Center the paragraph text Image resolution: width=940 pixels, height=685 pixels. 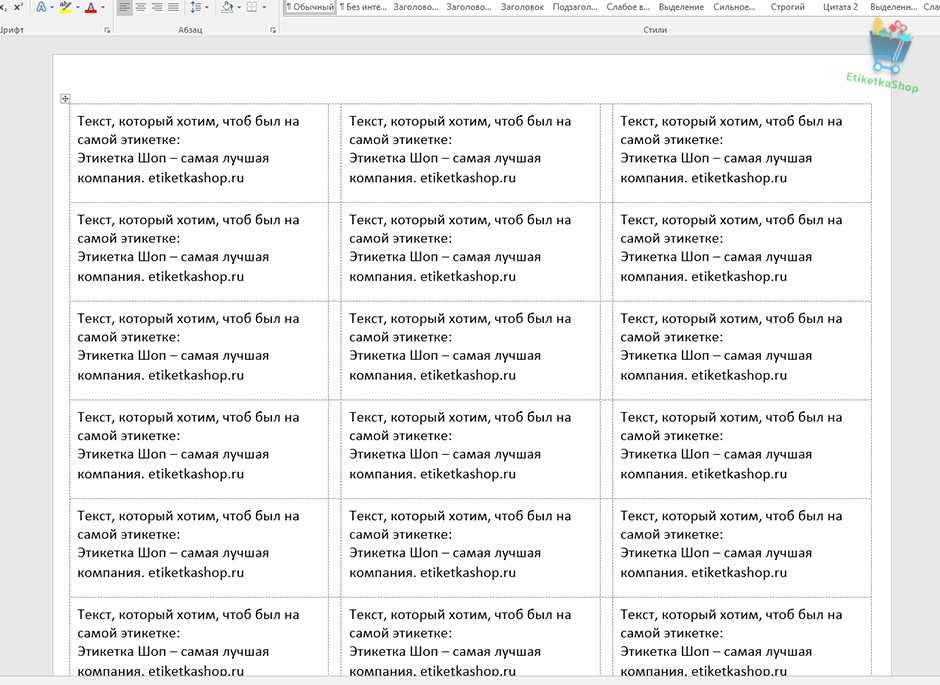(141, 7)
